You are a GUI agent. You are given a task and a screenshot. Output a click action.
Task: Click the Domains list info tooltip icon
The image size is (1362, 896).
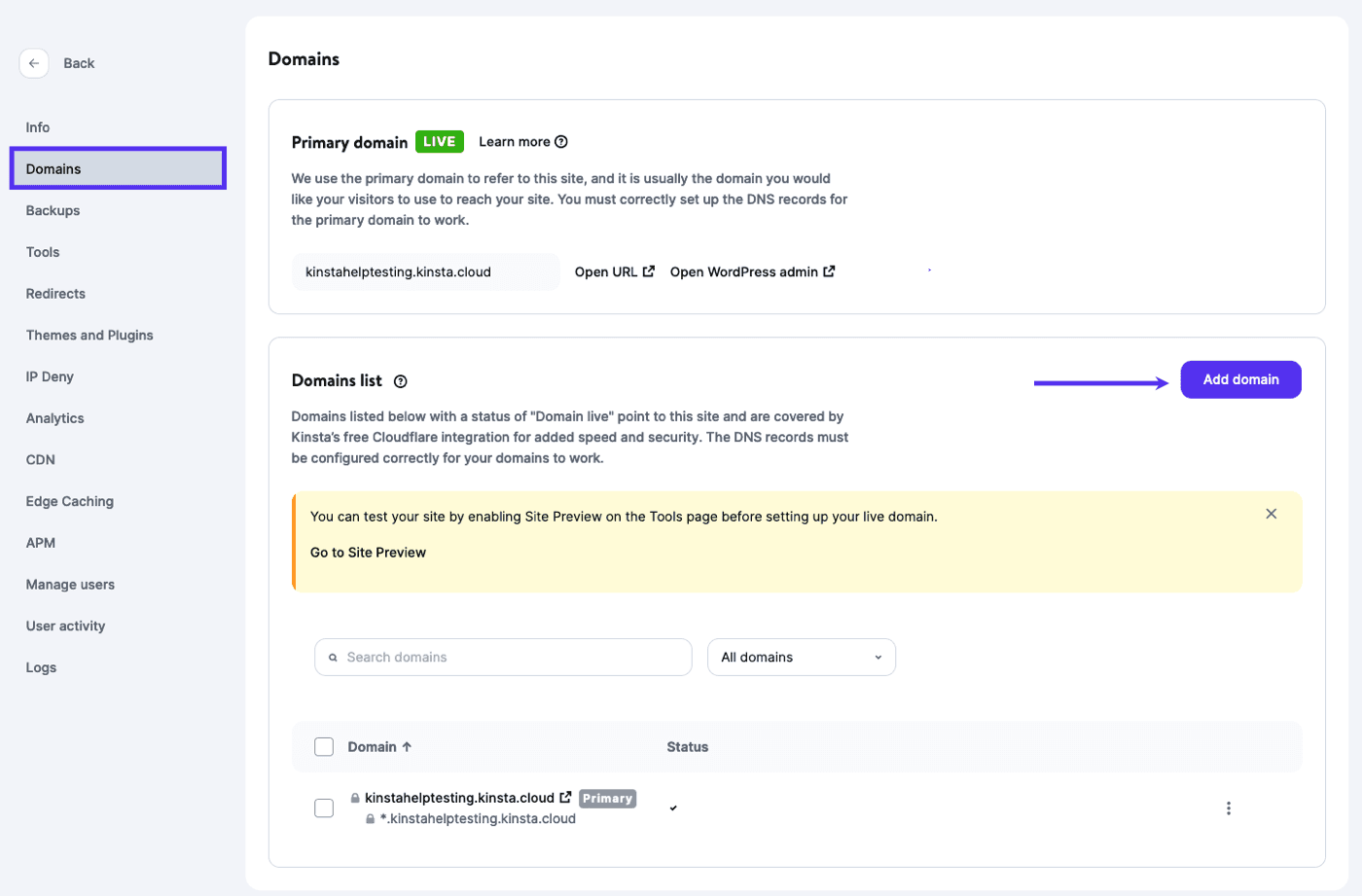(x=400, y=381)
